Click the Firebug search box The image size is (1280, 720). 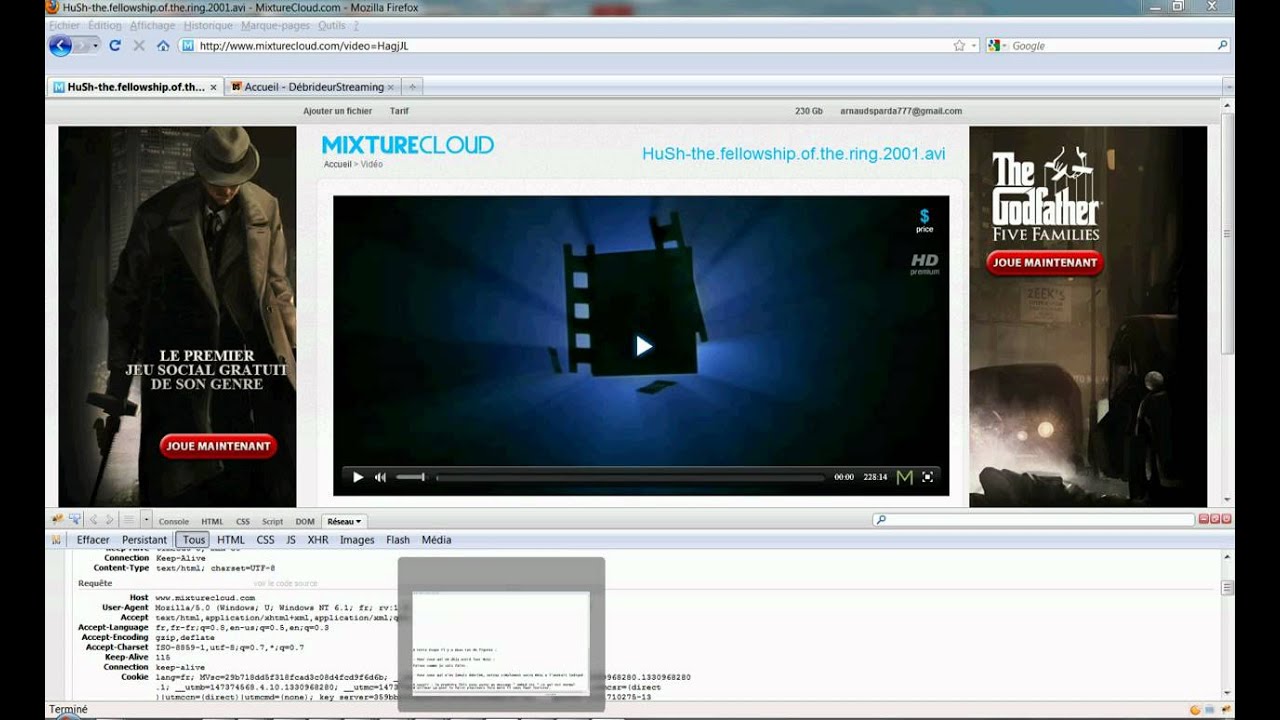click(x=1033, y=519)
